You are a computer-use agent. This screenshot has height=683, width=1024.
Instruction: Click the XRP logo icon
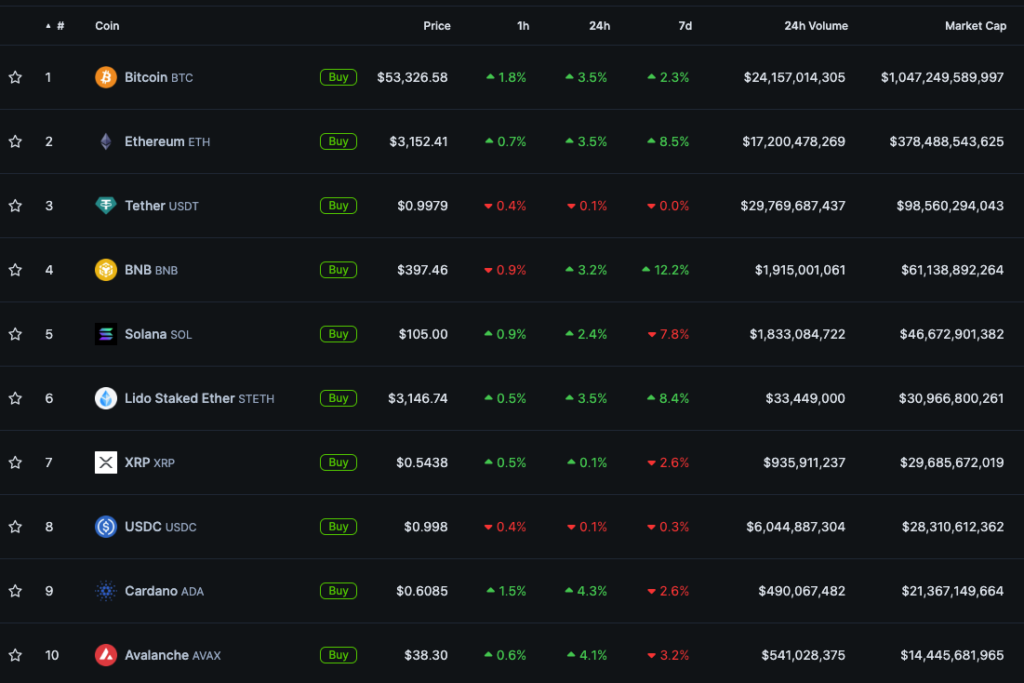pyautogui.click(x=106, y=462)
